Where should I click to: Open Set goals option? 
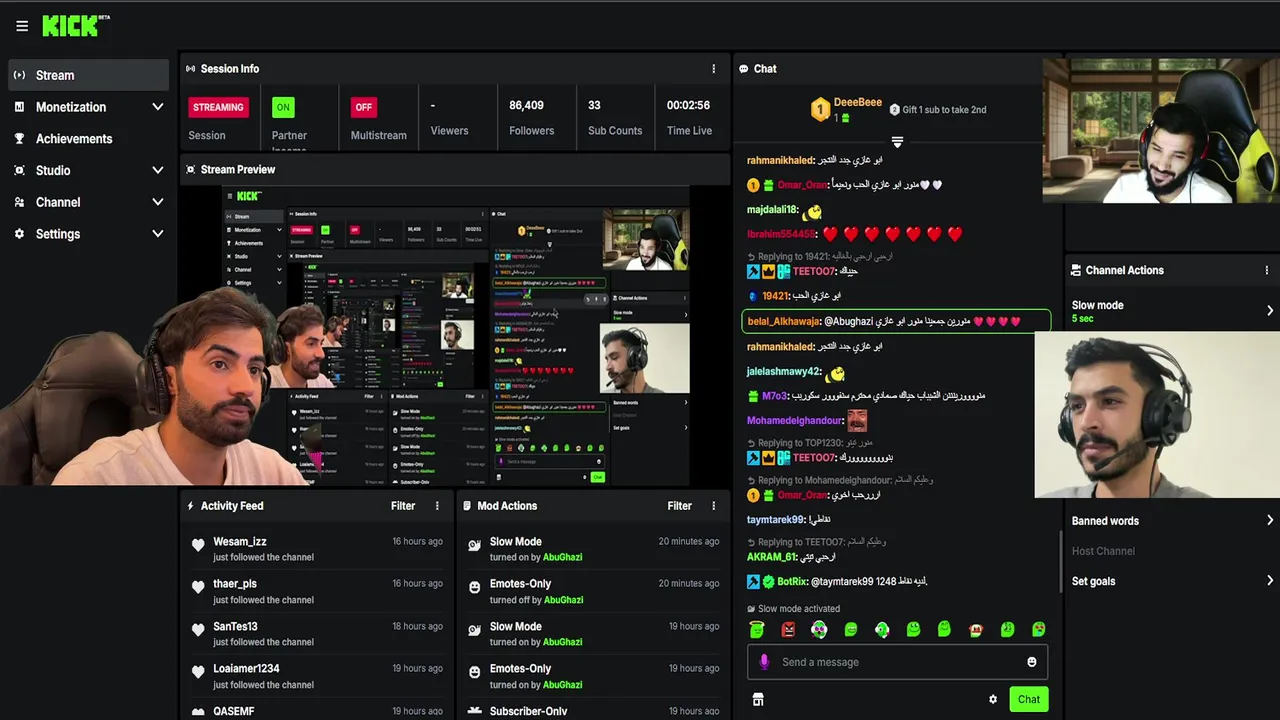(1172, 581)
